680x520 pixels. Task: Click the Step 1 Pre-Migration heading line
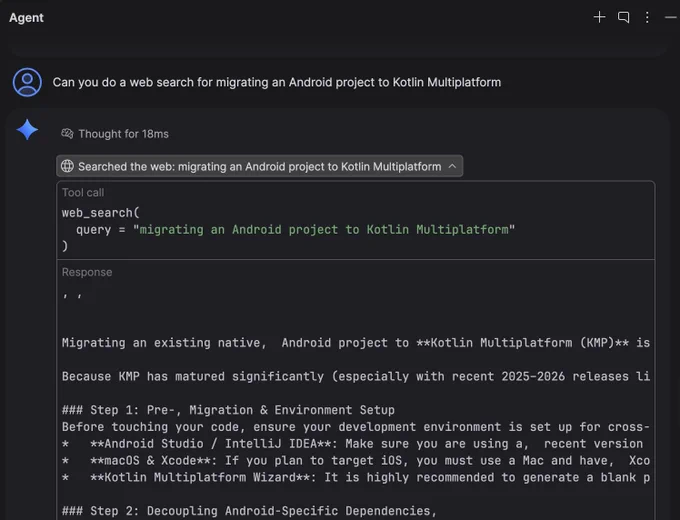228,410
